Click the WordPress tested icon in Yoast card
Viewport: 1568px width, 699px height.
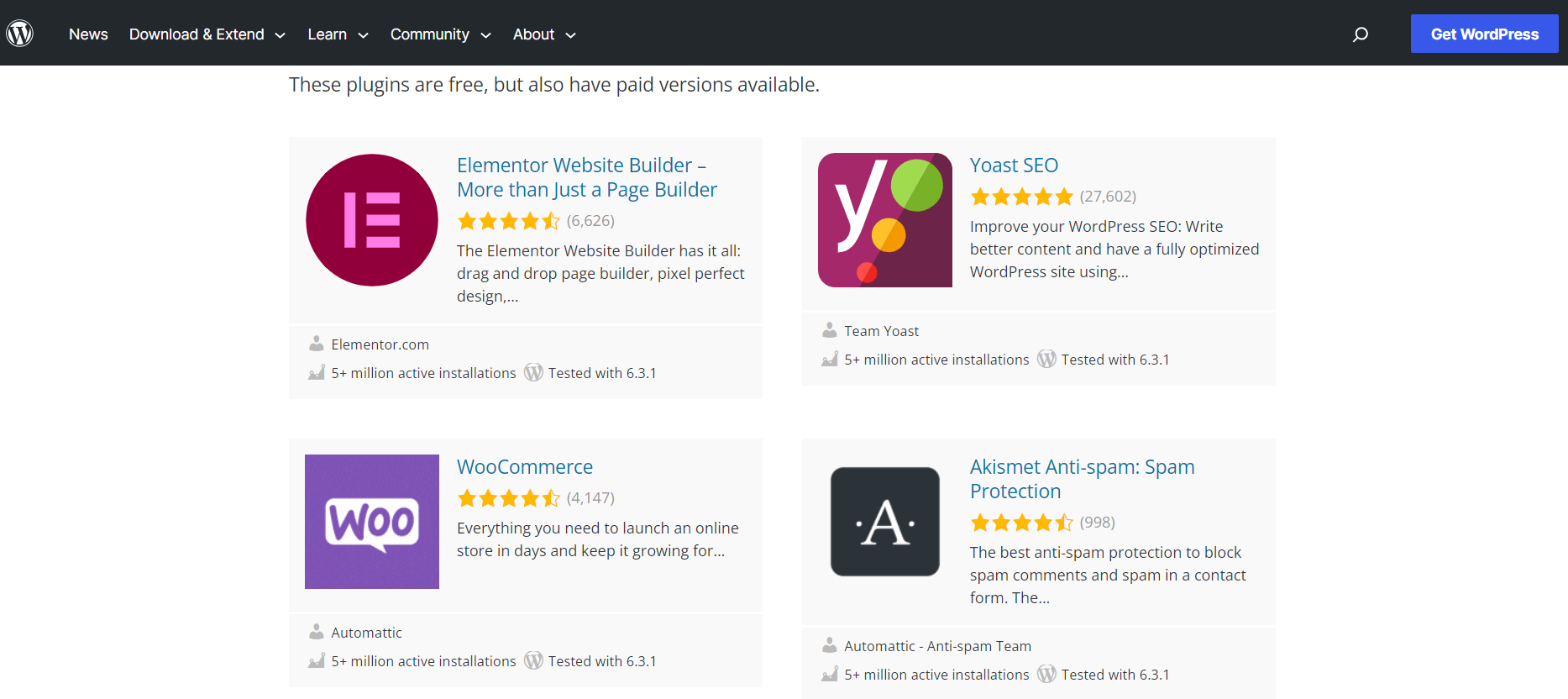[1046, 359]
